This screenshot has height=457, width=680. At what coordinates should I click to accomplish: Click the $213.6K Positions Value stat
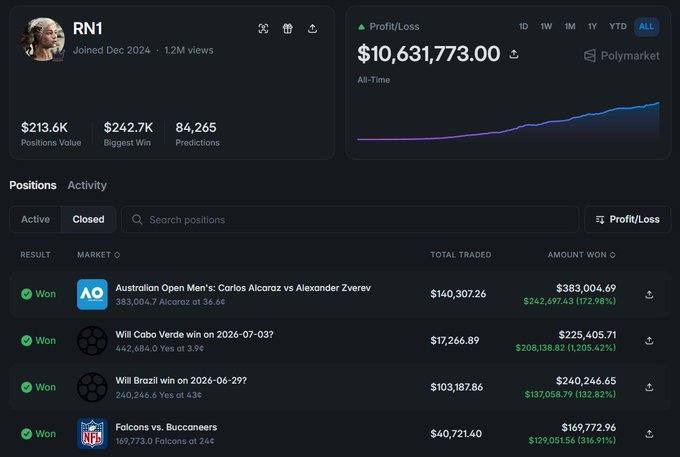pos(51,134)
